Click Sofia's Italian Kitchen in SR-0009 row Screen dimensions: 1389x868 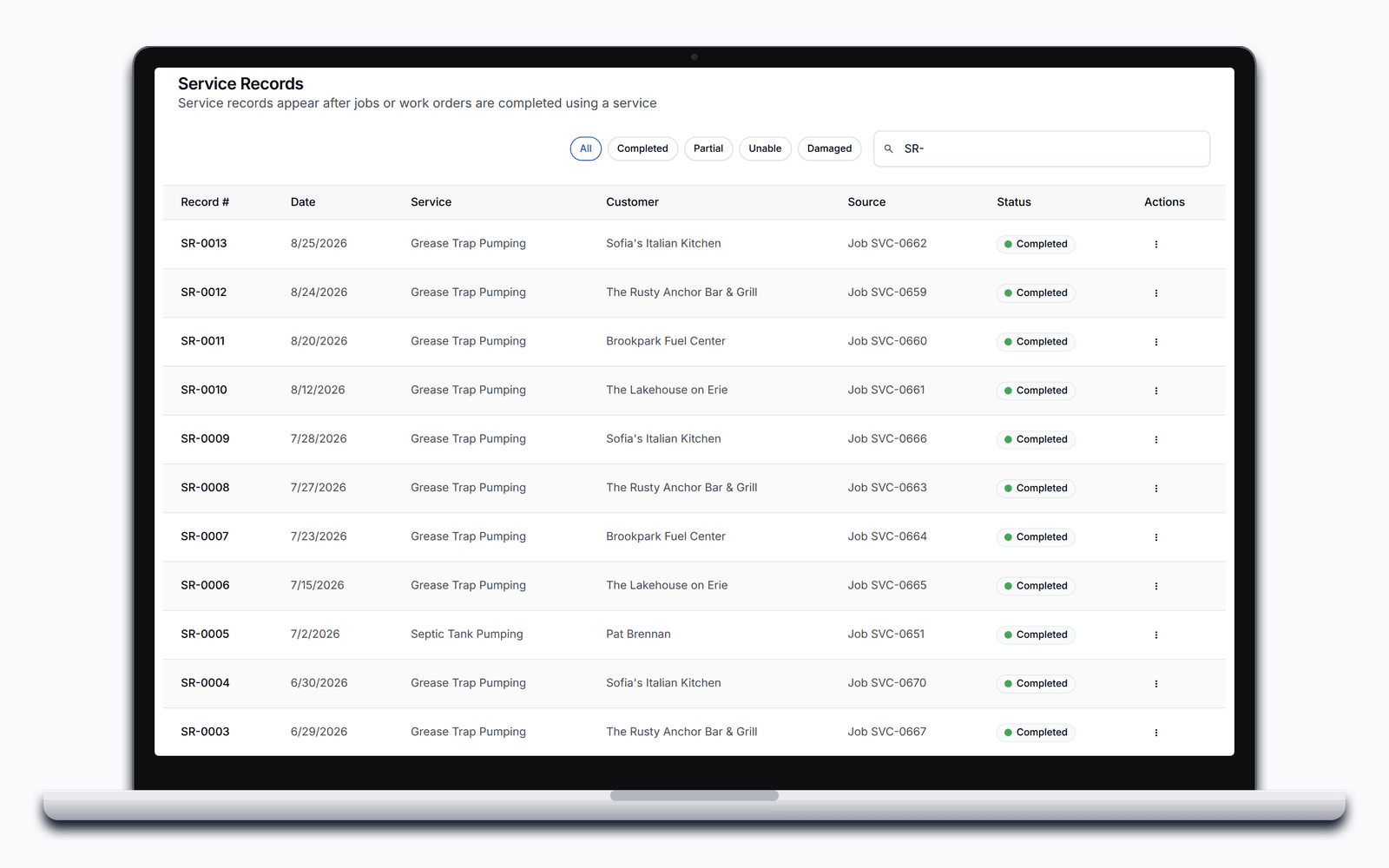point(663,439)
